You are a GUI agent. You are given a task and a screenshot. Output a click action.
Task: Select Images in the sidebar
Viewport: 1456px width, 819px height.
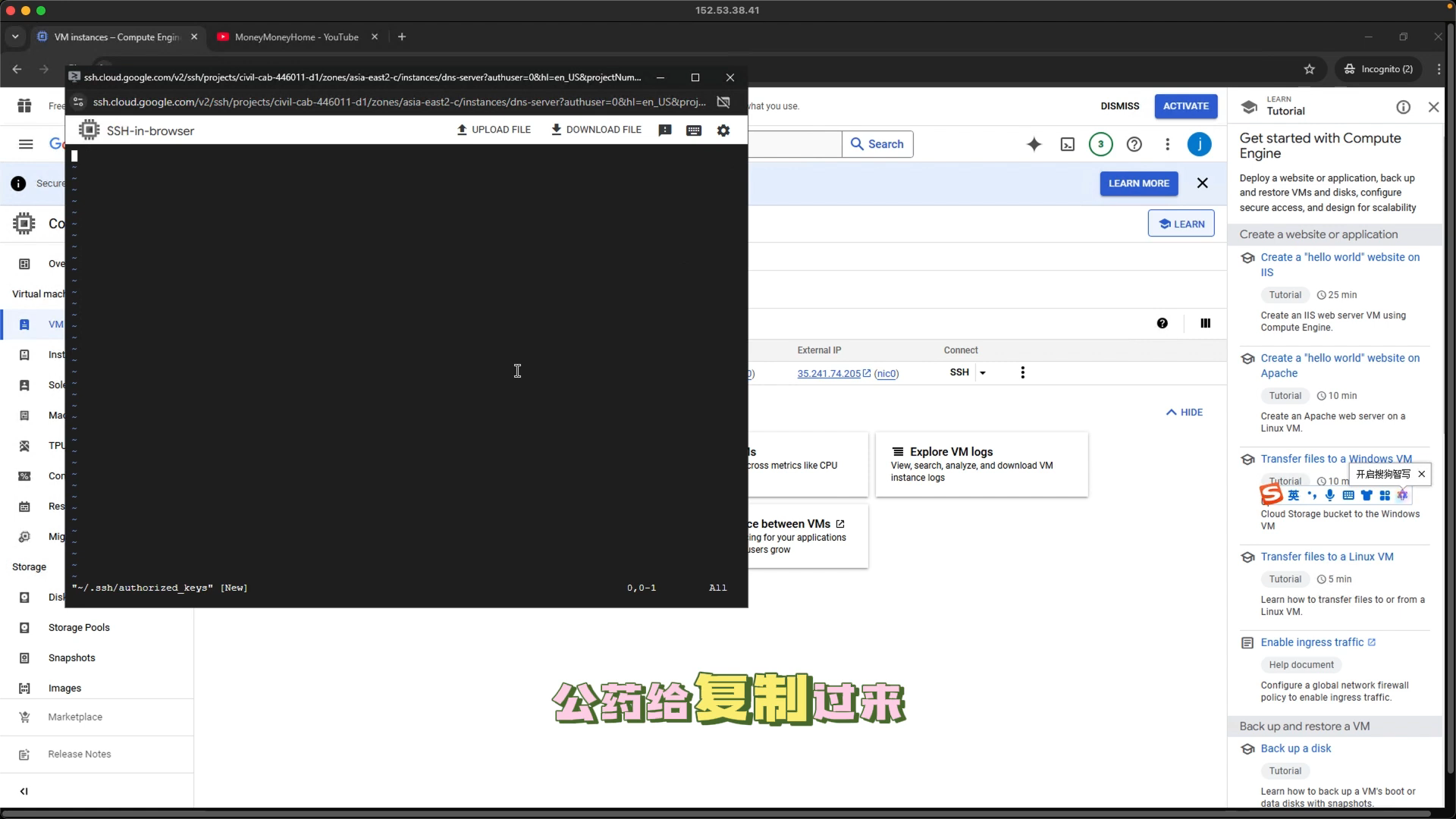tap(64, 689)
